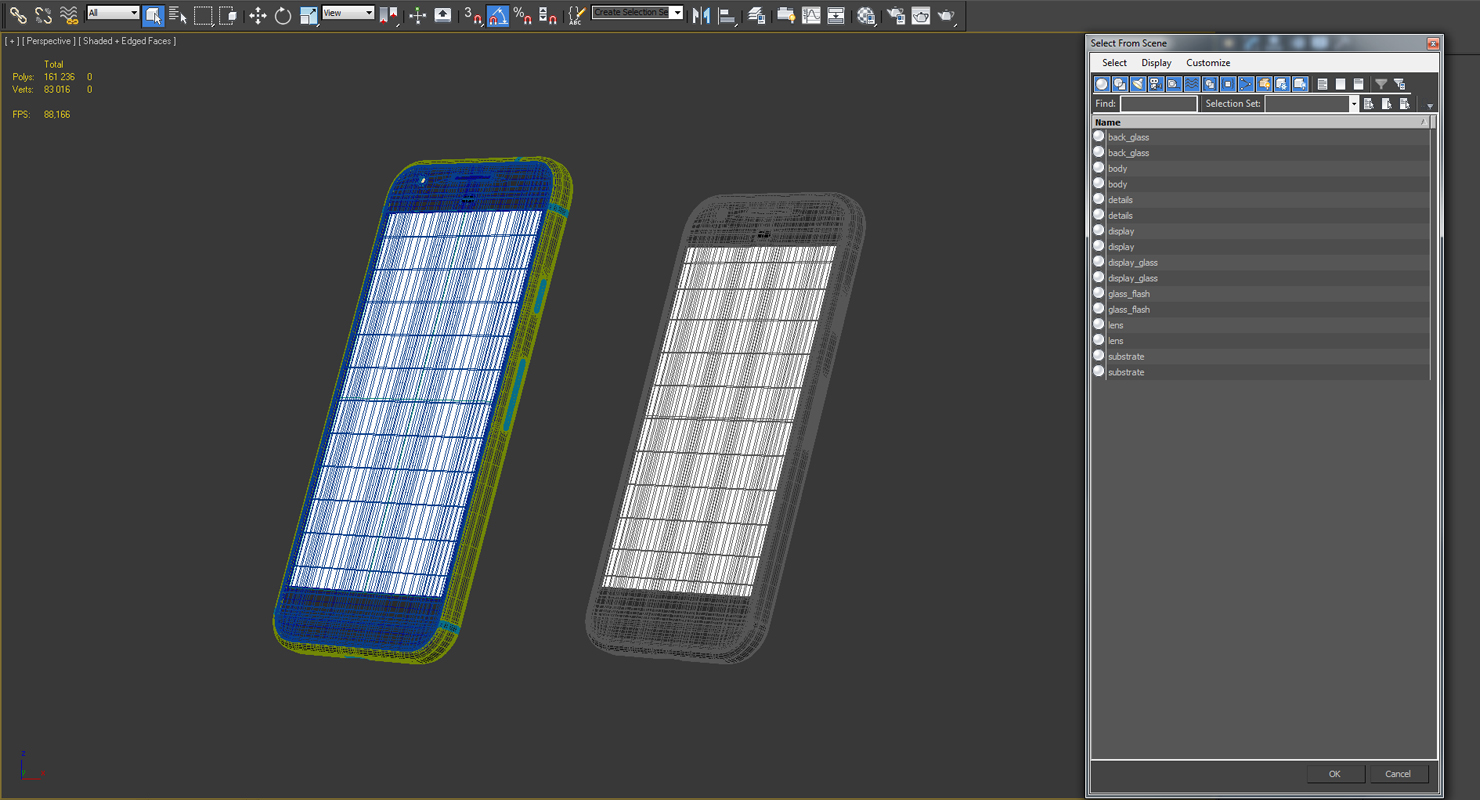Open Select by Name from main toolbar
This screenshot has width=1480, height=800.
[178, 15]
